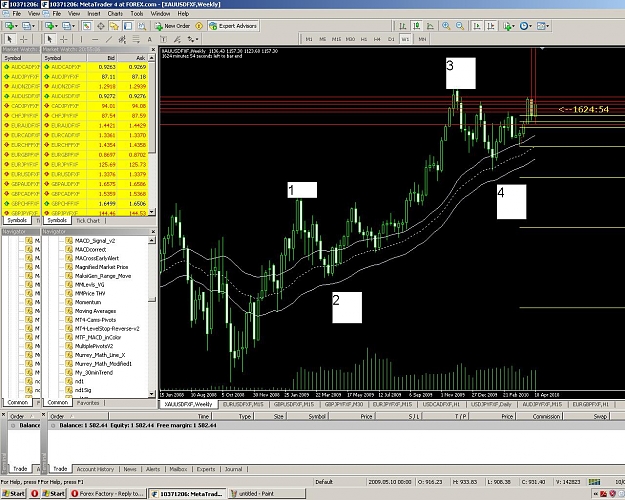Select the text 'A' drawing tool

(x=149, y=39)
